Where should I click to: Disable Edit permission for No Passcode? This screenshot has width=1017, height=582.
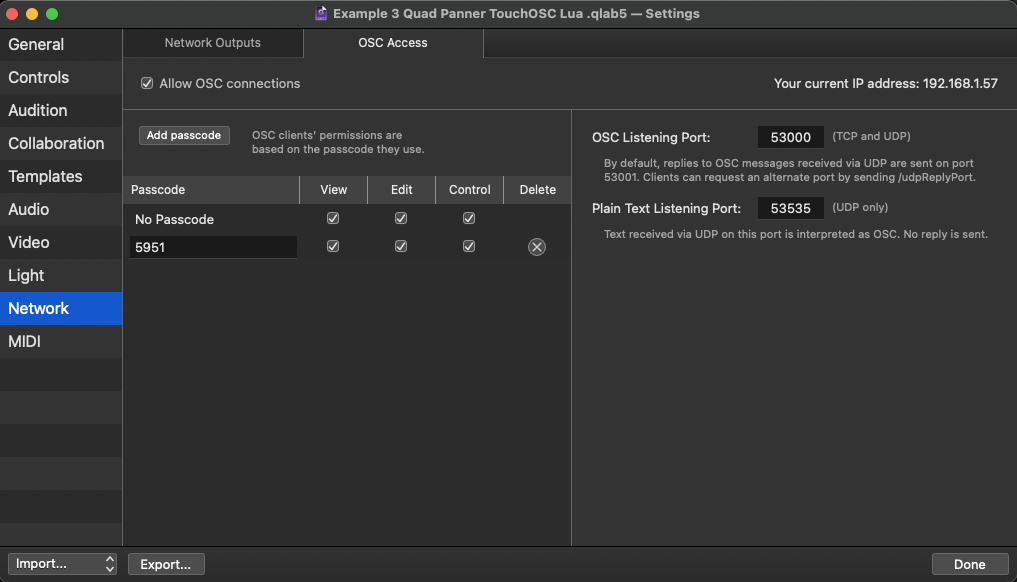(401, 218)
